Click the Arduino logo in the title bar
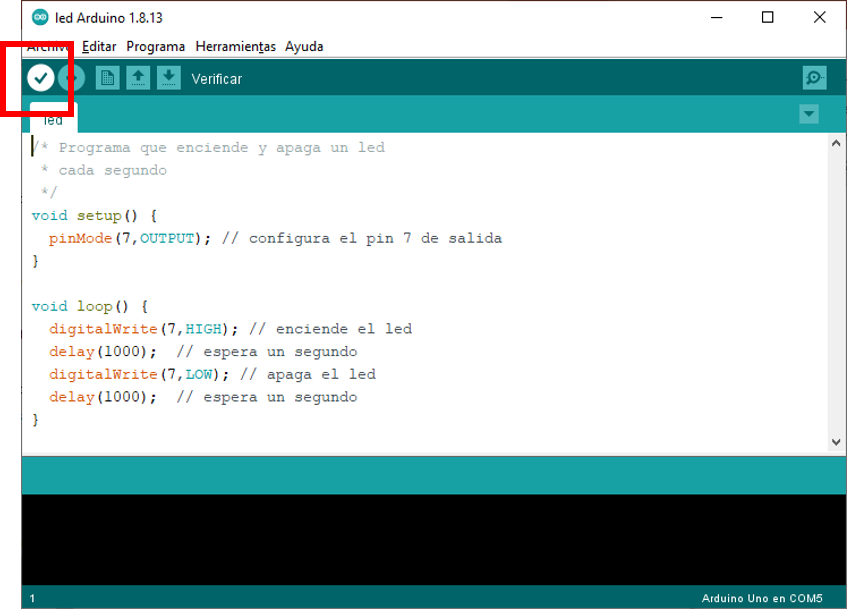The width and height of the screenshot is (847, 609). pos(40,17)
